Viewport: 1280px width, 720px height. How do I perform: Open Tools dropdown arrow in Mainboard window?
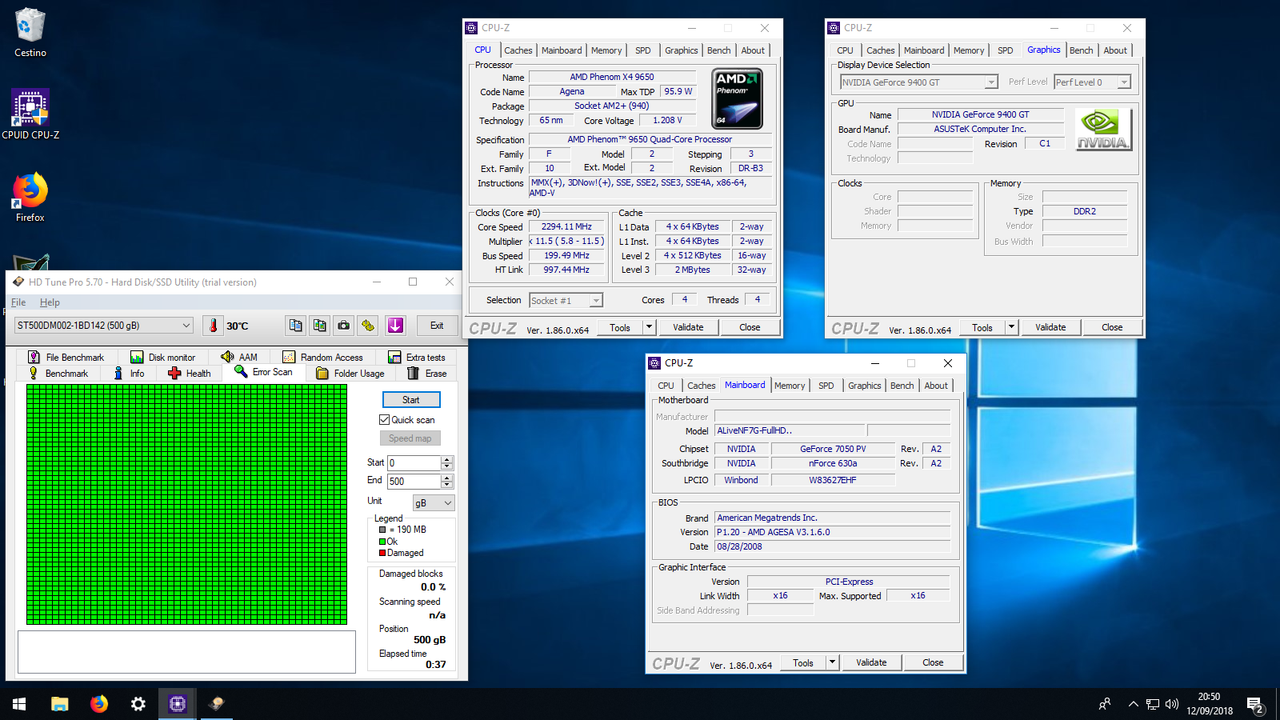tap(832, 662)
